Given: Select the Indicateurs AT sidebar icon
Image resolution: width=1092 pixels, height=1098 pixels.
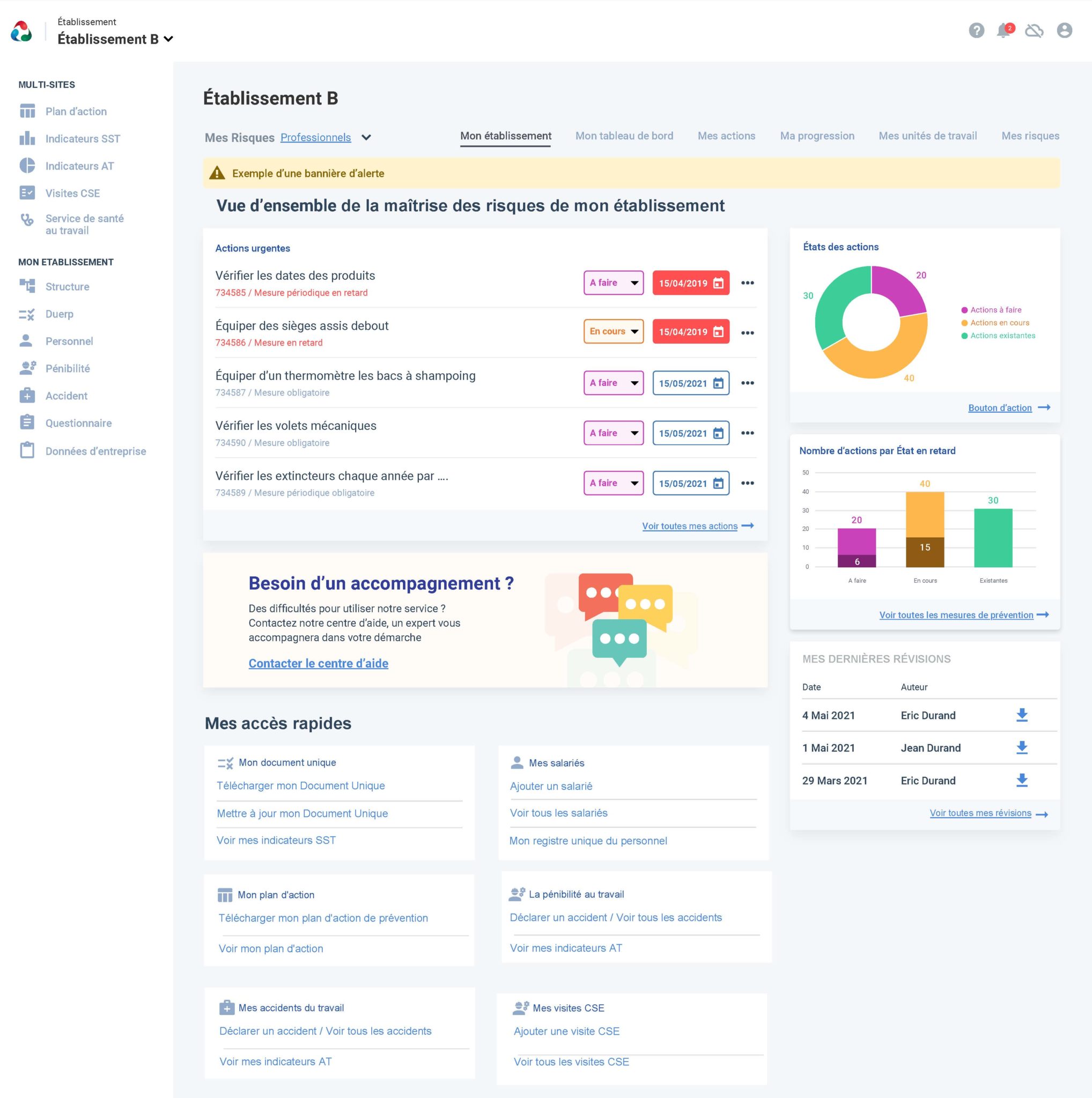Looking at the screenshot, I should pyautogui.click(x=27, y=165).
